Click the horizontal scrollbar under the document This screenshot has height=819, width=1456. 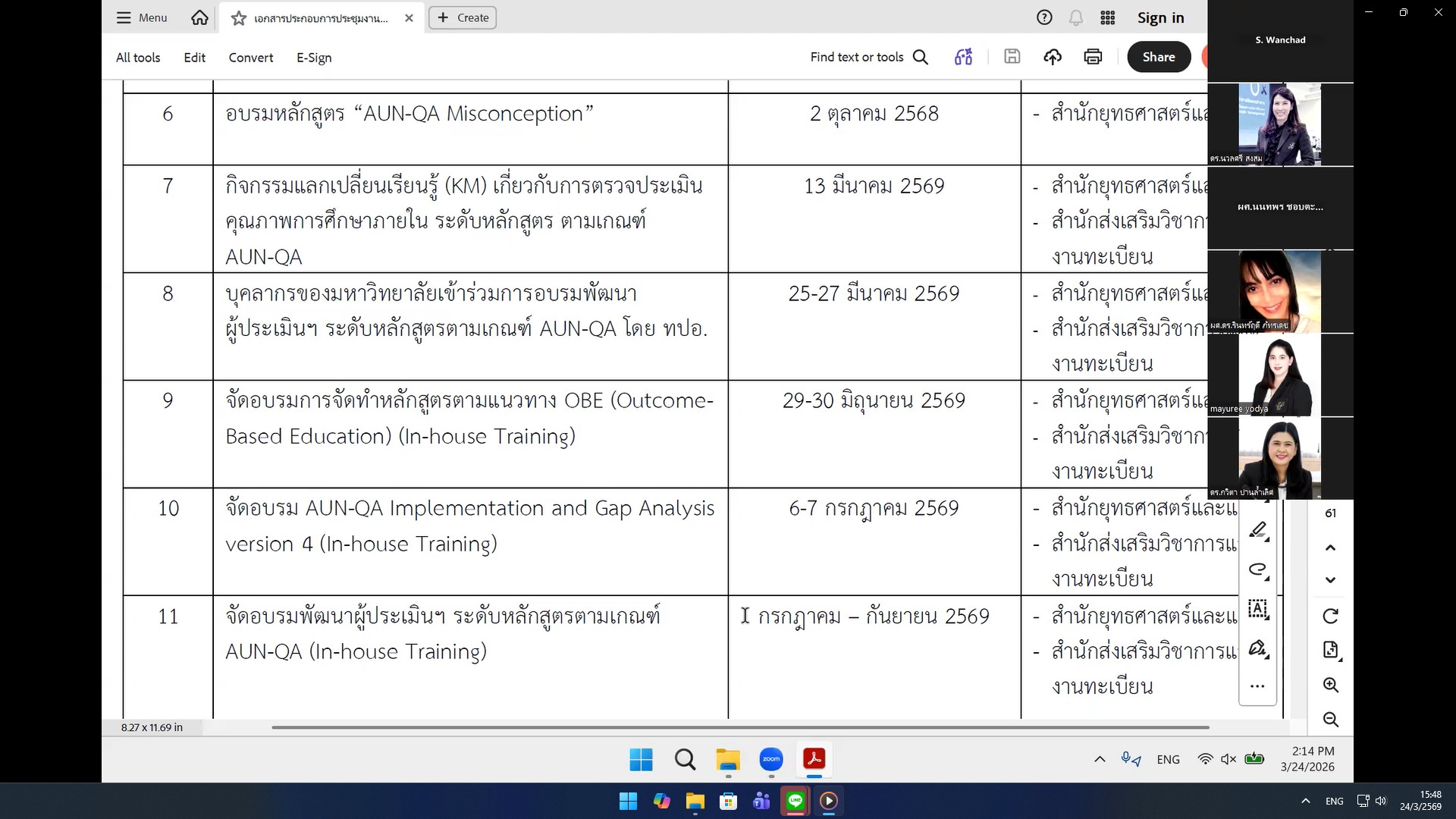pyautogui.click(x=739, y=727)
